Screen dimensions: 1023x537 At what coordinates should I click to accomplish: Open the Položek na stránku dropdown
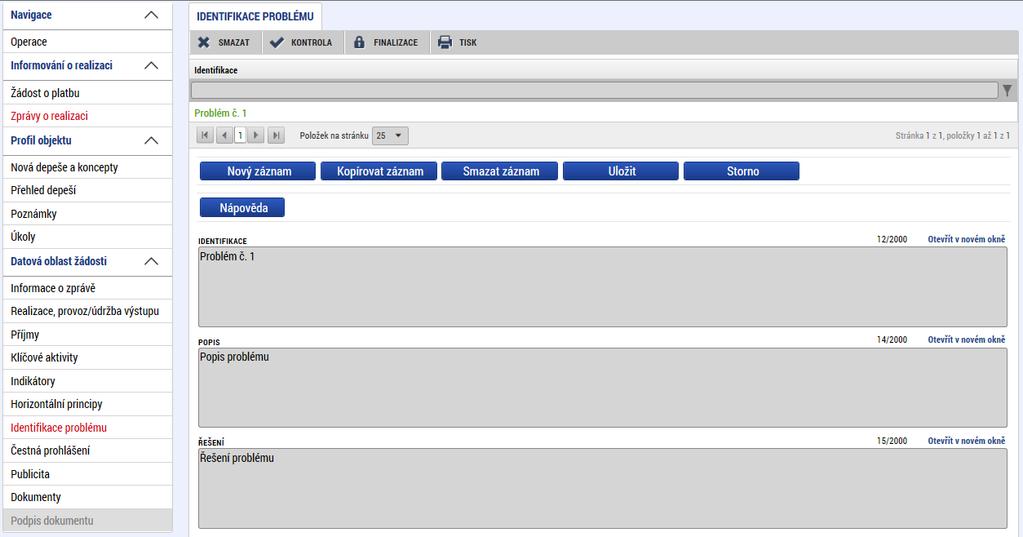[390, 136]
